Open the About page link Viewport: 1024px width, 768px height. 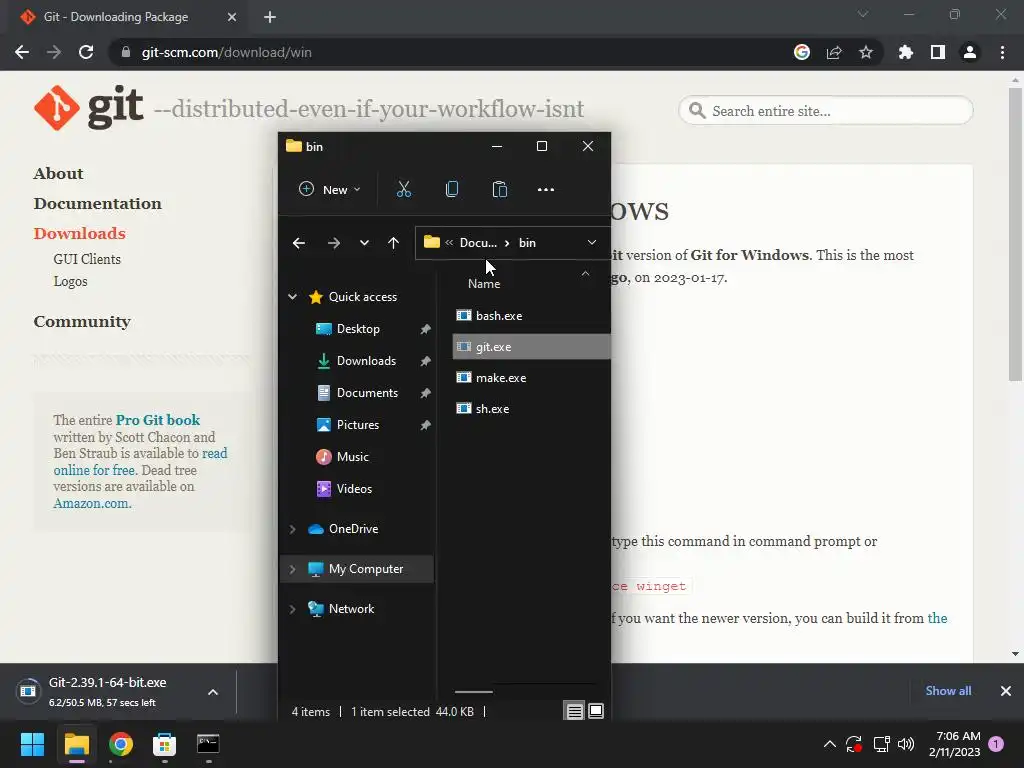pyautogui.click(x=58, y=174)
